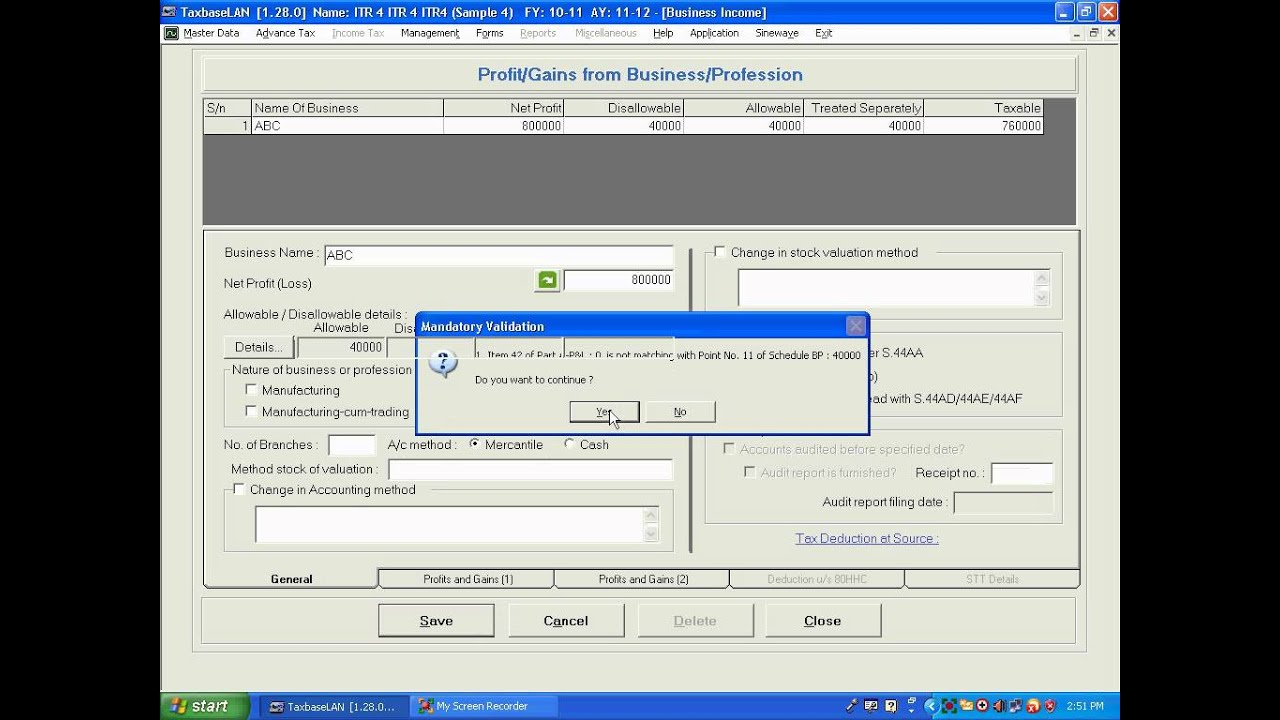The width and height of the screenshot is (1280, 720).
Task: Click the No. of Branches input field
Action: click(x=352, y=445)
